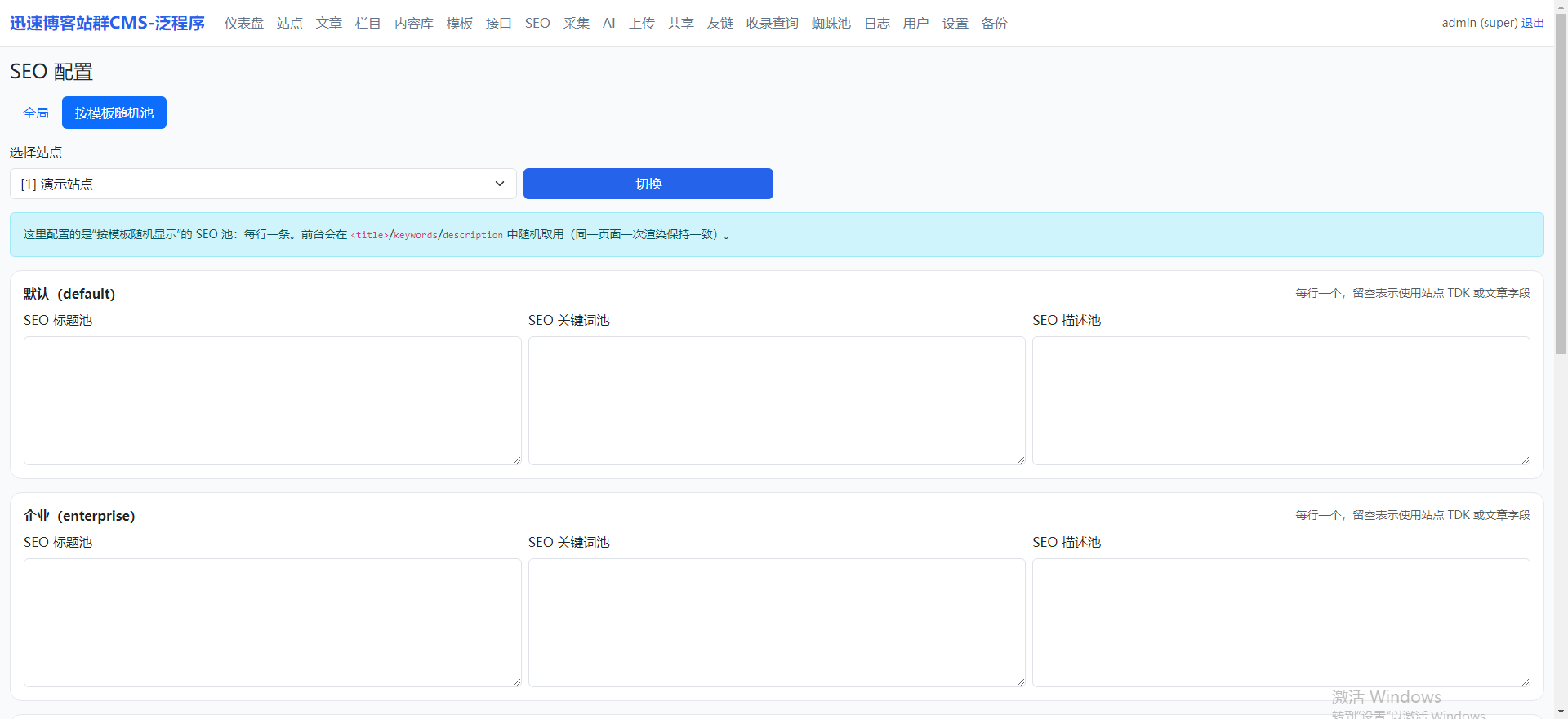
Task: Open the 备份 menu item
Action: [x=994, y=23]
